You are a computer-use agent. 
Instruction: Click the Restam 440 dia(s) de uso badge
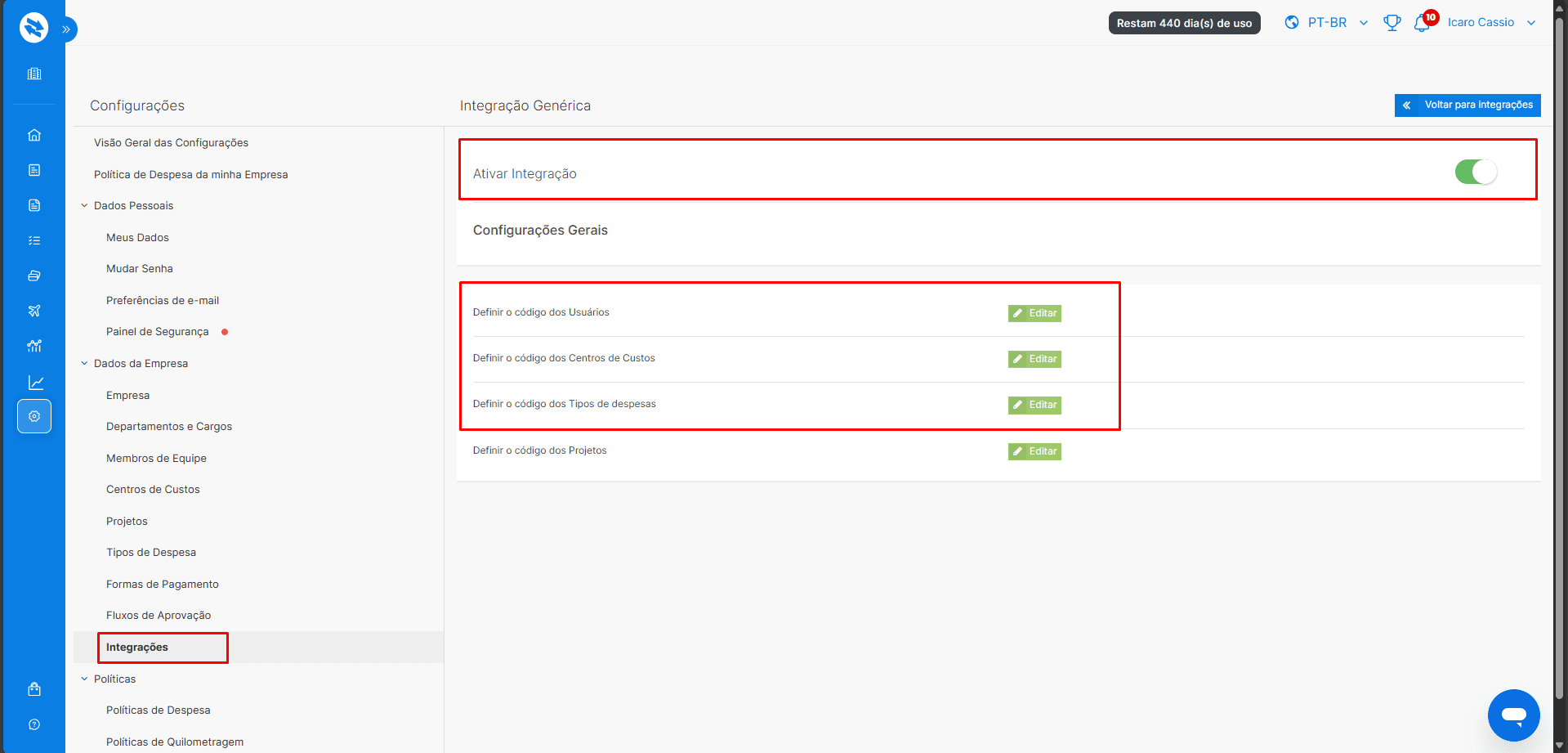pyautogui.click(x=1184, y=23)
